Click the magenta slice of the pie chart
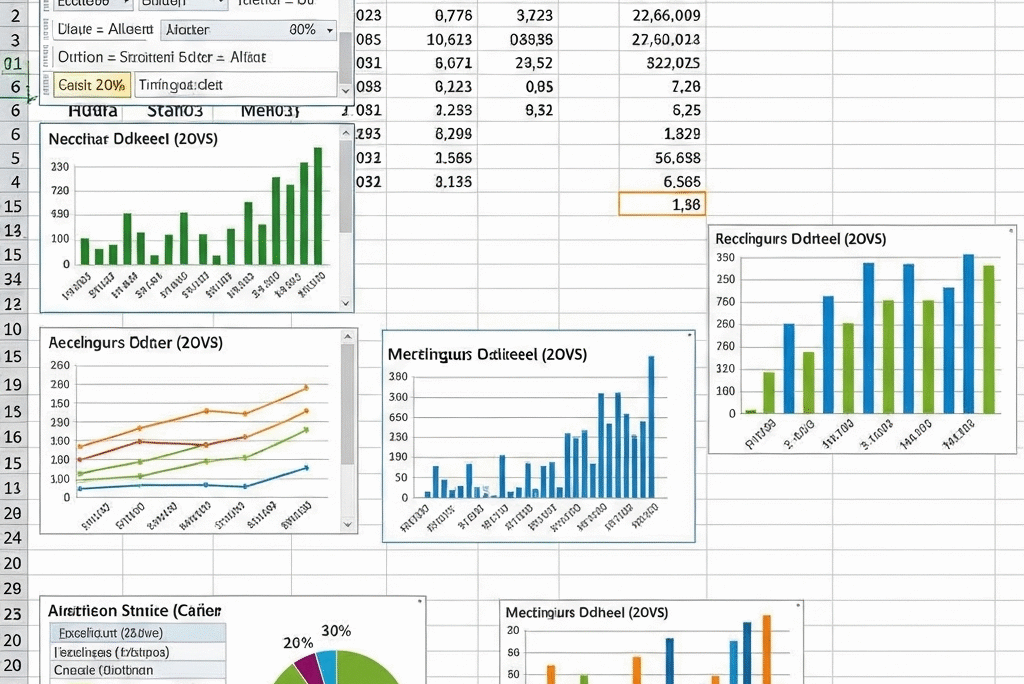 [308, 666]
